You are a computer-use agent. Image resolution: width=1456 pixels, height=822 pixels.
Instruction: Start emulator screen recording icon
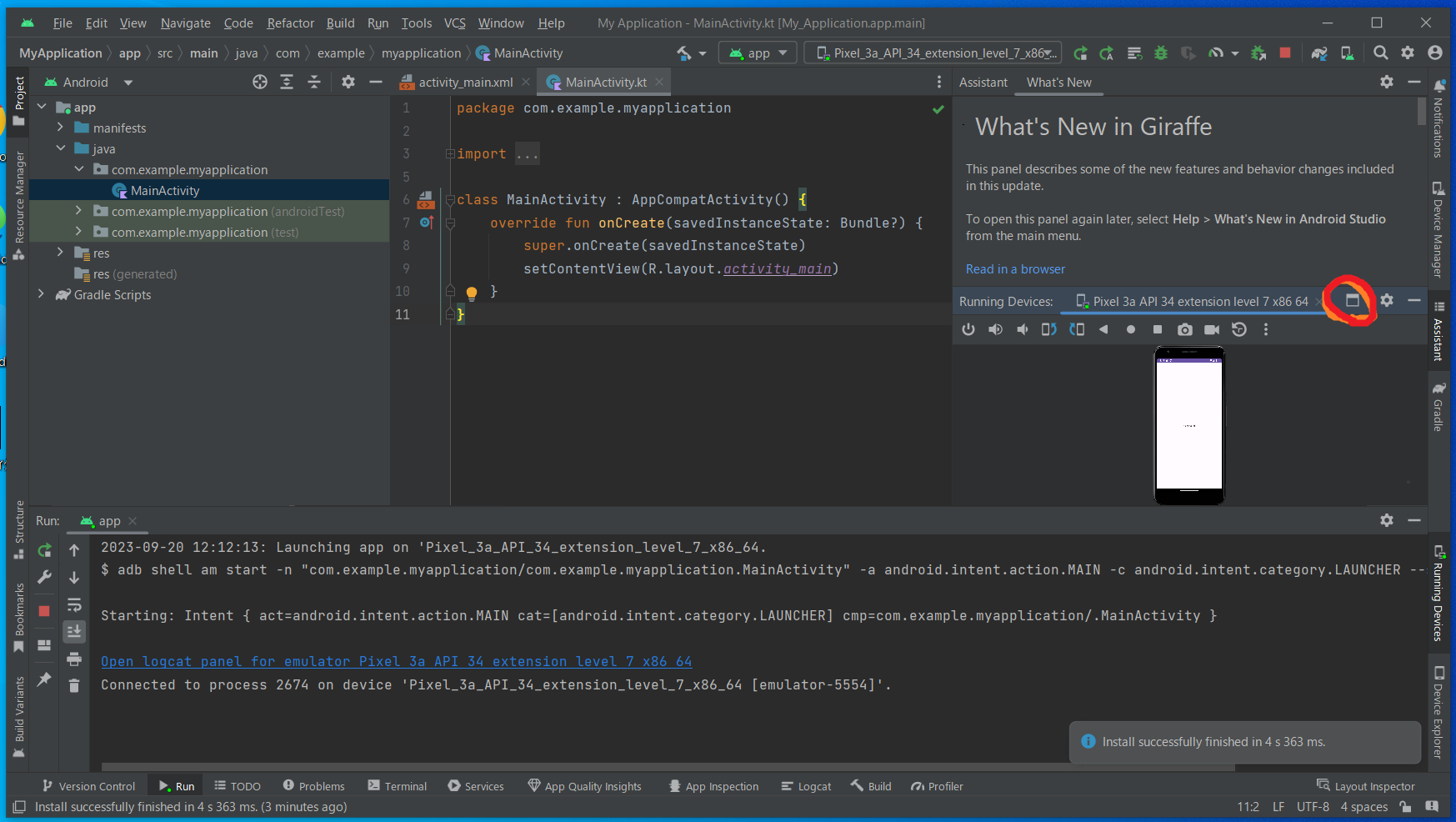(x=1212, y=329)
